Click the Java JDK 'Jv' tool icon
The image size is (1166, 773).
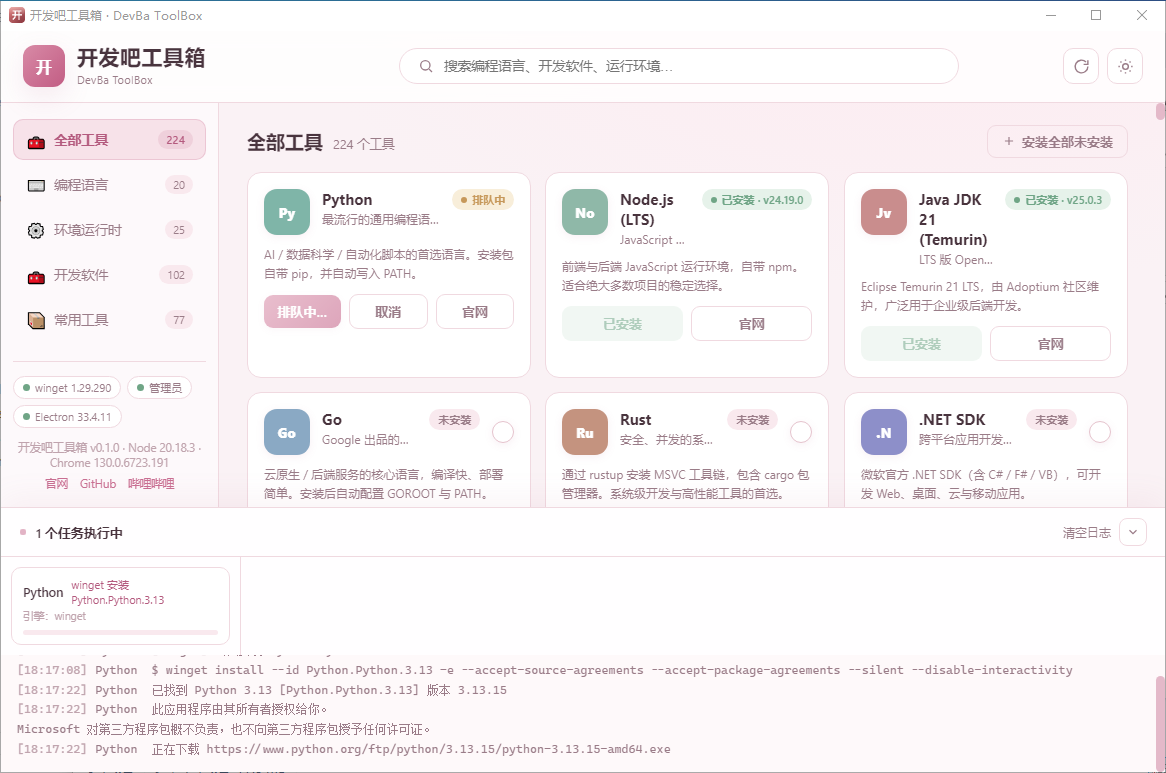(884, 212)
